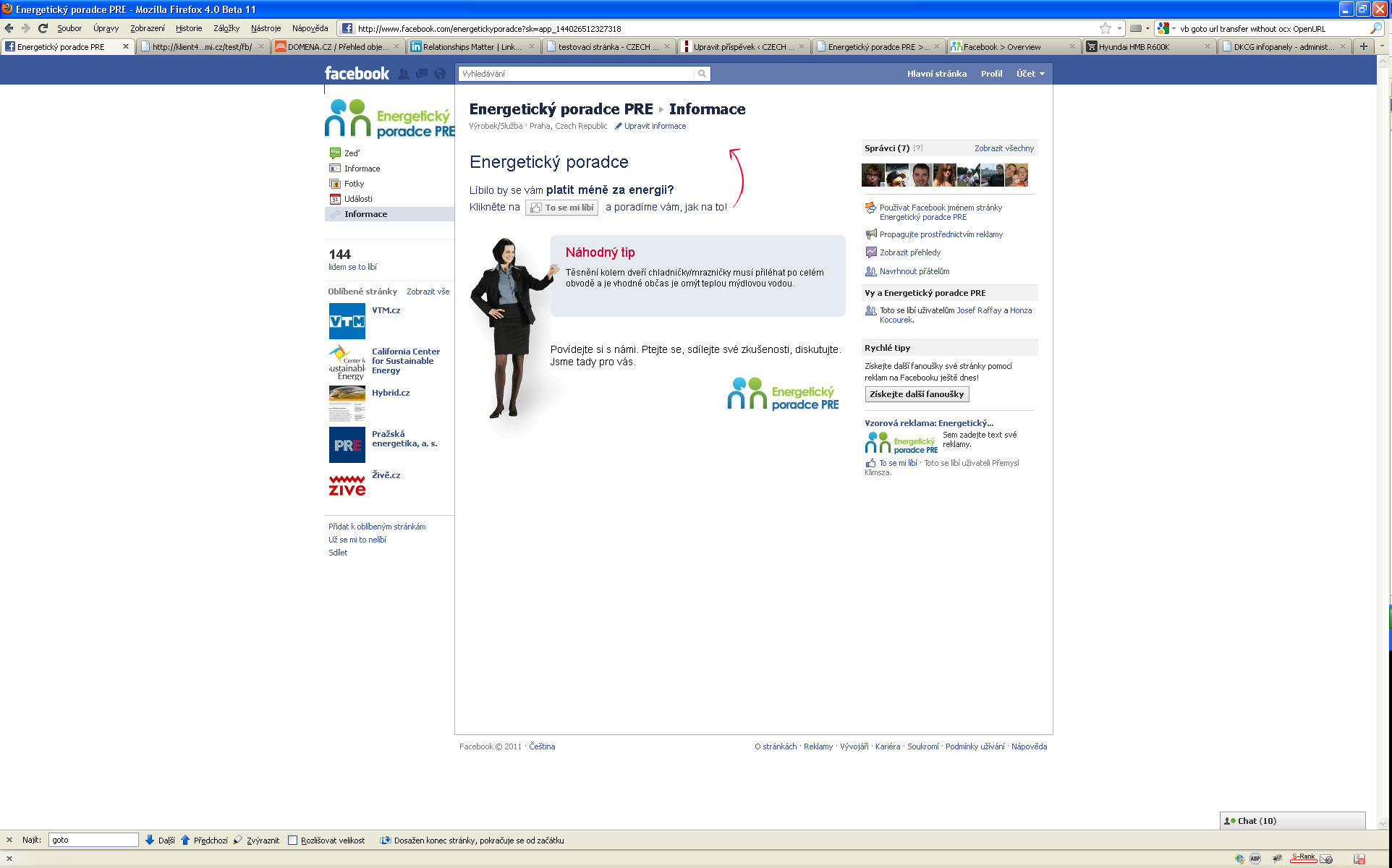Click the S-Rank status bar icon
Screen dimensions: 1392x868
coord(1304,857)
